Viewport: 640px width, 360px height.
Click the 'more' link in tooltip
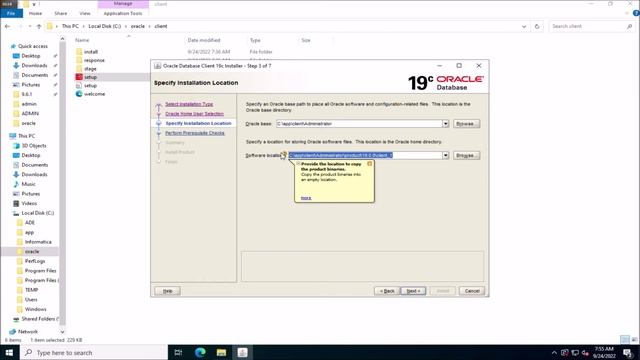point(306,198)
